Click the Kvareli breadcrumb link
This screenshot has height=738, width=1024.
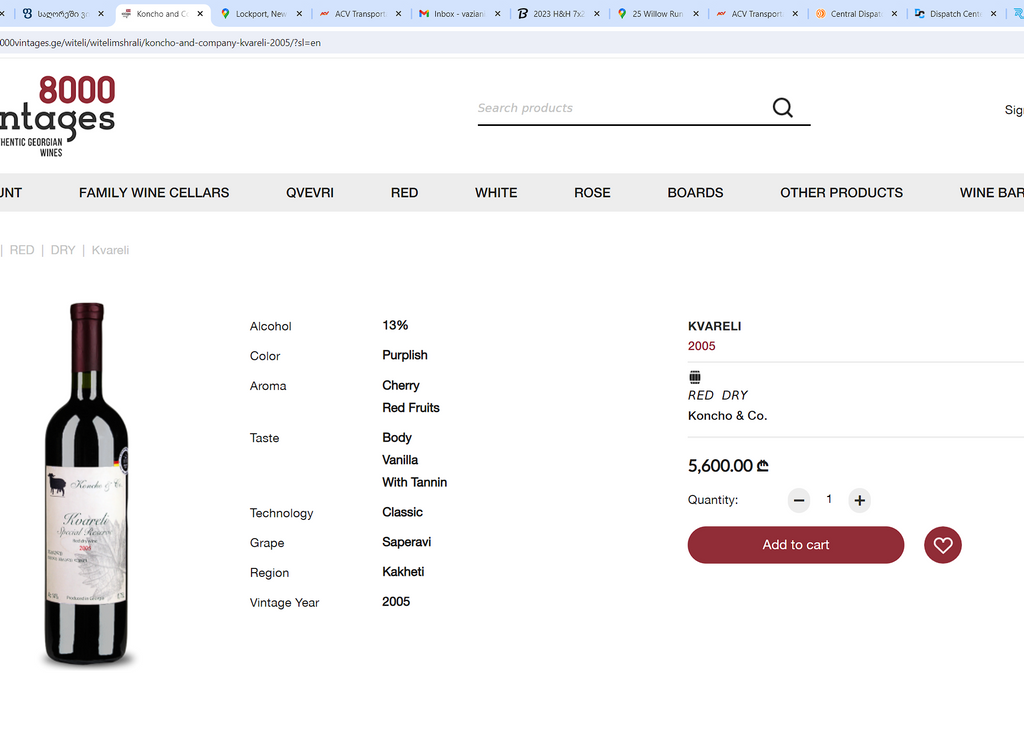[x=110, y=250]
